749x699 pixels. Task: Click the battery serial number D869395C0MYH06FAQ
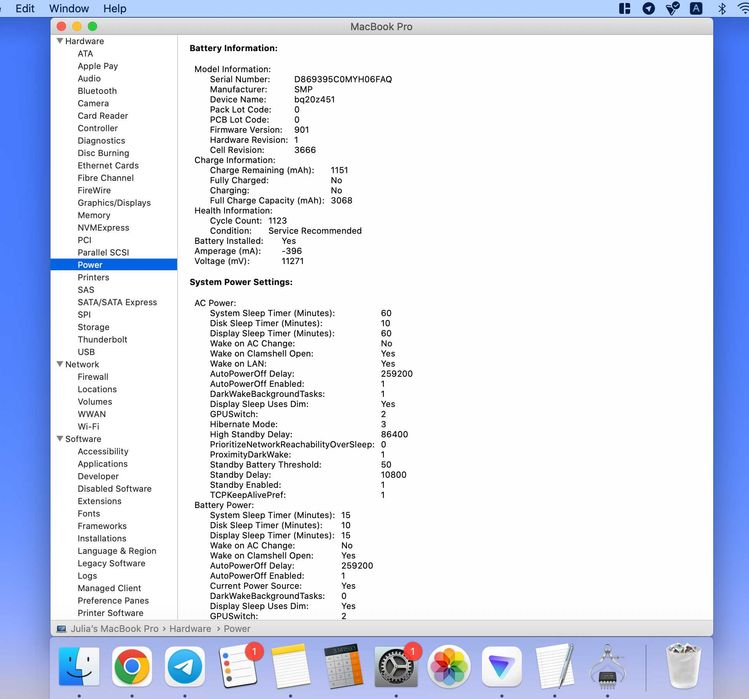tap(343, 79)
